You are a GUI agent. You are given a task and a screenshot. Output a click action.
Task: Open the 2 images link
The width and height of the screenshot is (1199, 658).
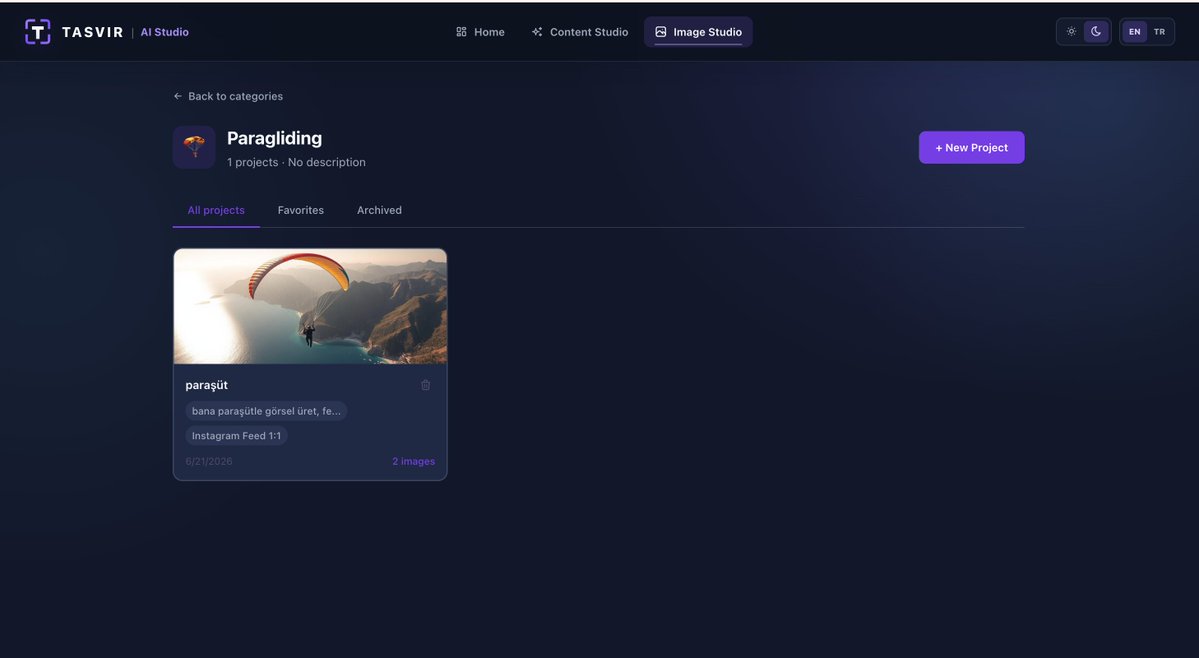coord(414,462)
